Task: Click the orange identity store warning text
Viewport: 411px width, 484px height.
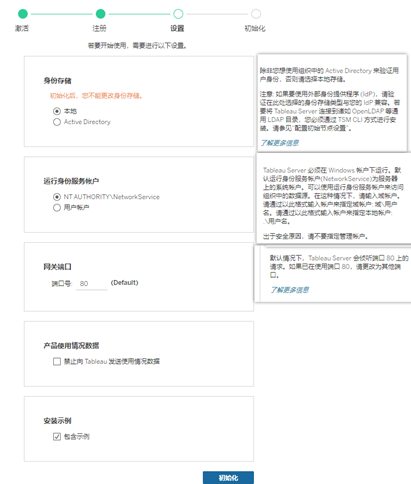Action: [x=96, y=96]
